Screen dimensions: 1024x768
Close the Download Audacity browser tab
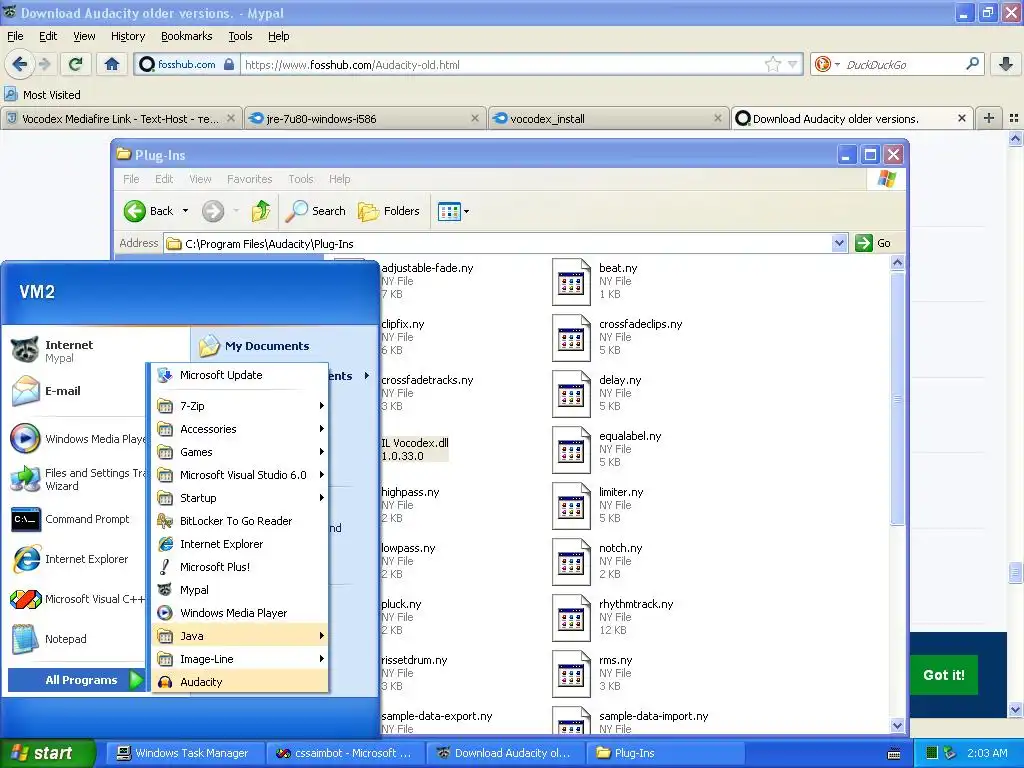(x=961, y=118)
